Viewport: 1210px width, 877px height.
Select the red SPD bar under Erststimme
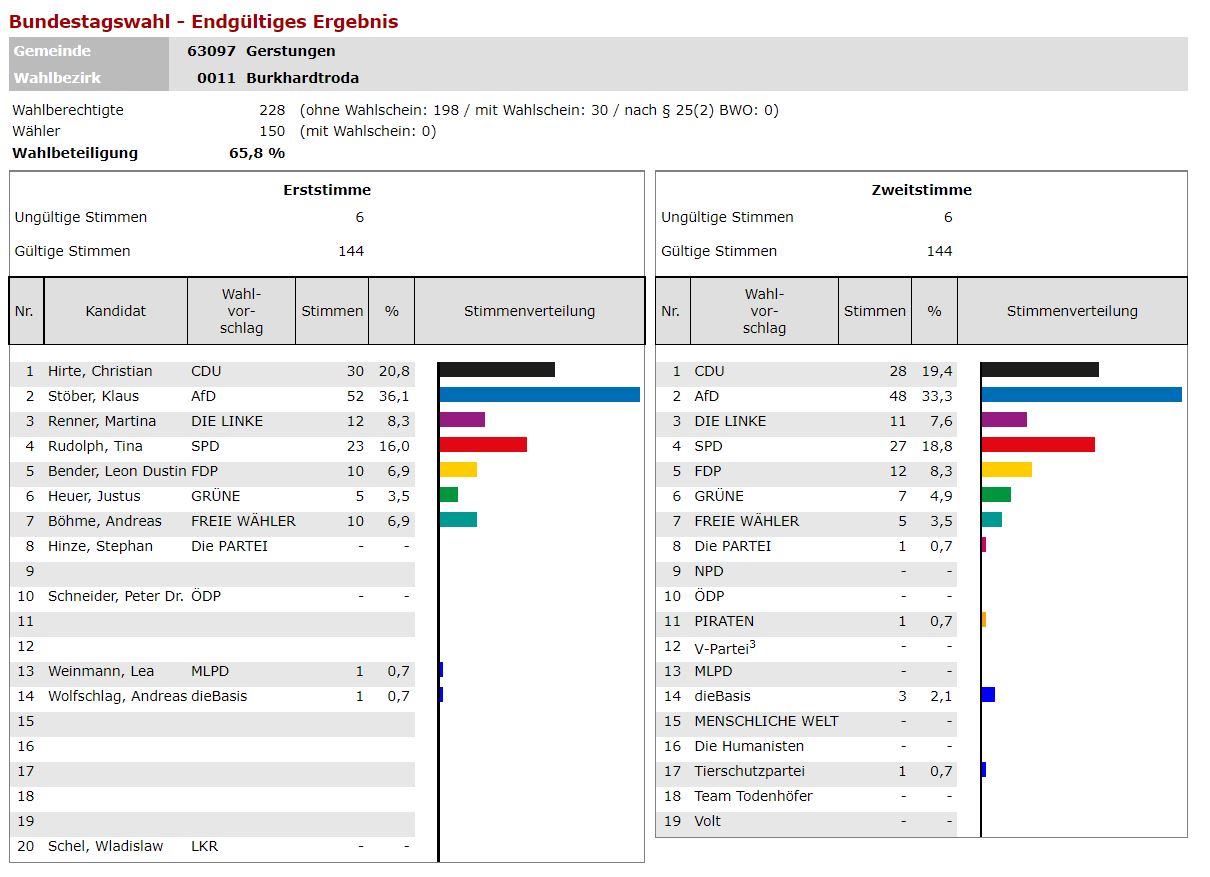click(483, 445)
